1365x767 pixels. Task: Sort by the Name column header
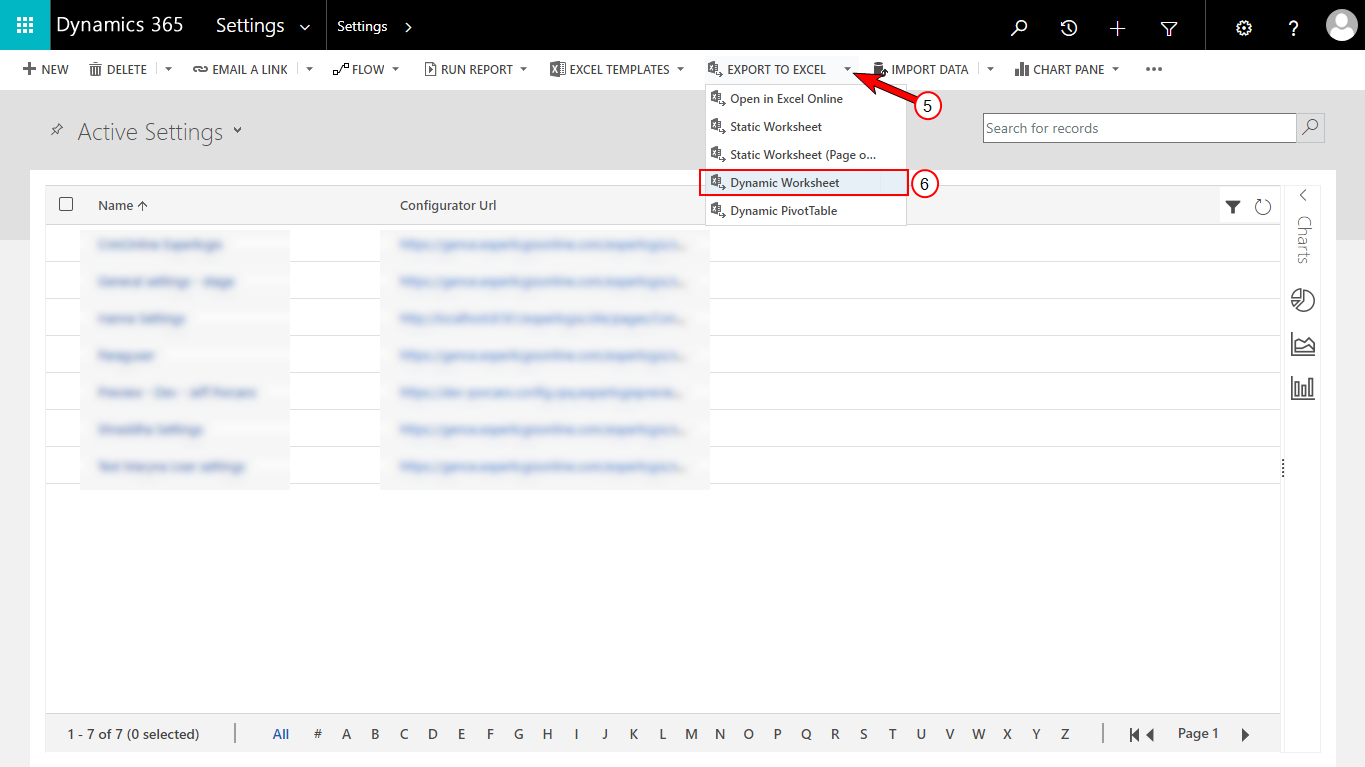[x=122, y=205]
